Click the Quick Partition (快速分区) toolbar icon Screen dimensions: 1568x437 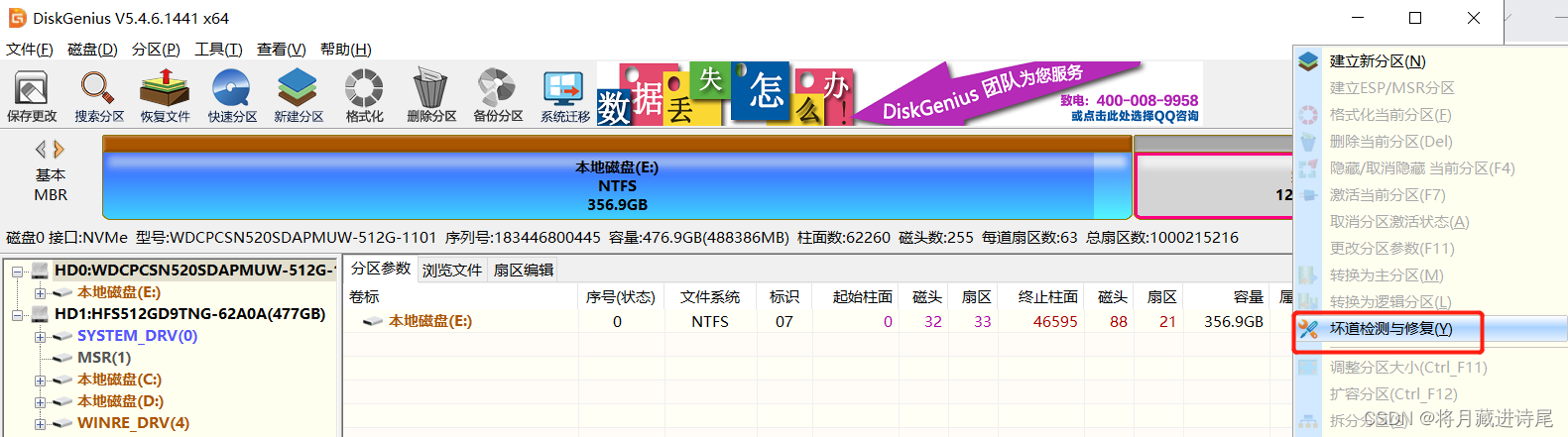(x=232, y=96)
